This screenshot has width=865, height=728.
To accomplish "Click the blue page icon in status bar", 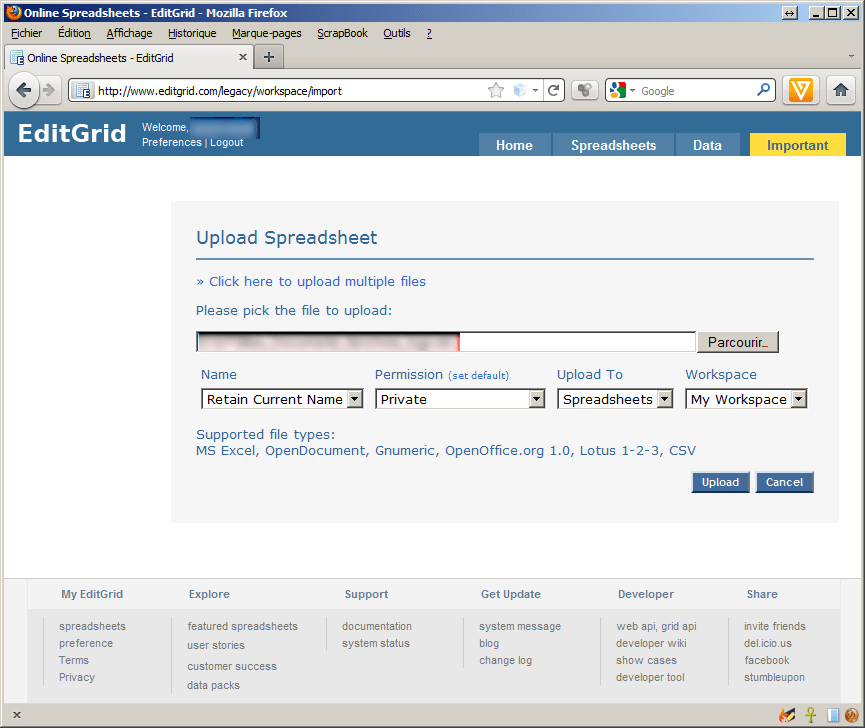I will [833, 715].
